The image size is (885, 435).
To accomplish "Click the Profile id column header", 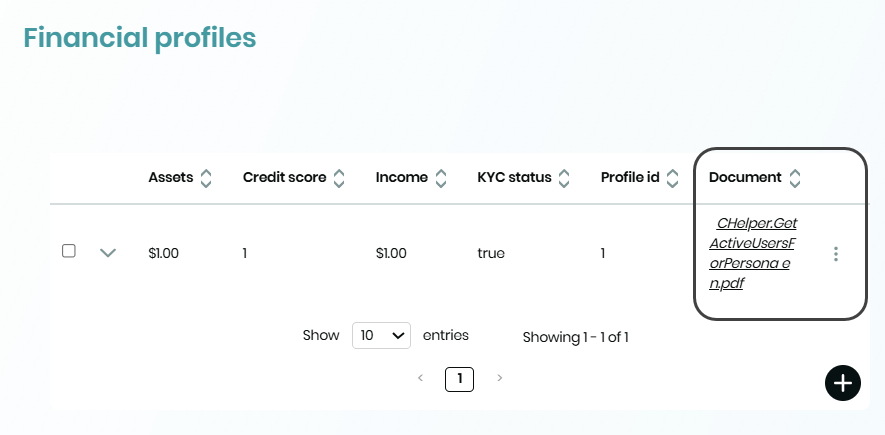I will point(630,178).
